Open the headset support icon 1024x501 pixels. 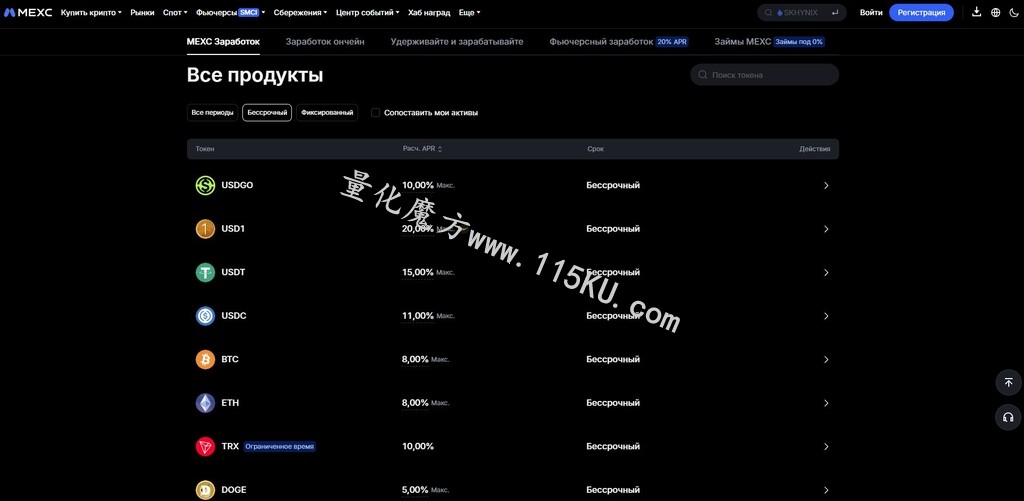(1008, 417)
